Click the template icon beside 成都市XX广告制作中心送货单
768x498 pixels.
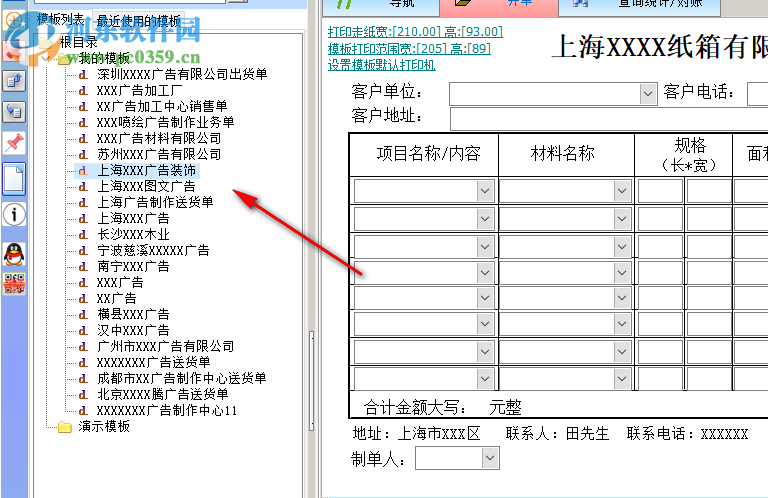coord(83,379)
